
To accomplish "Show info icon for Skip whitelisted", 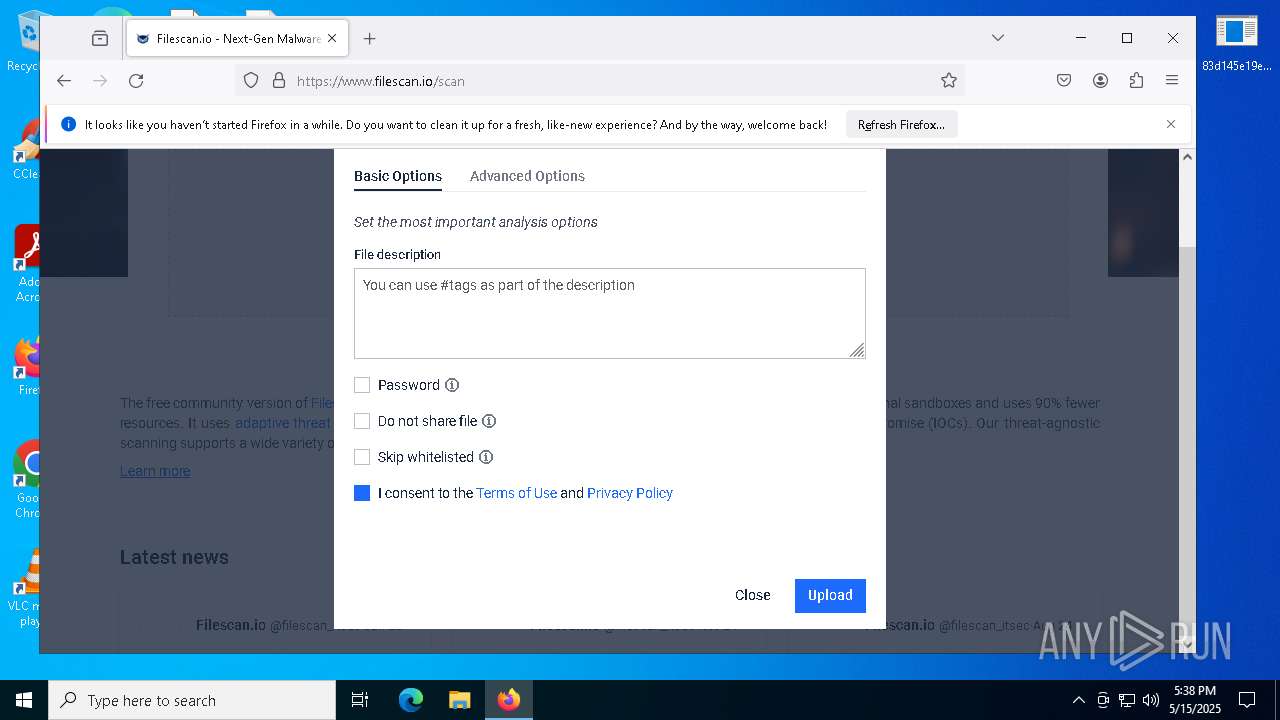I will click(486, 457).
